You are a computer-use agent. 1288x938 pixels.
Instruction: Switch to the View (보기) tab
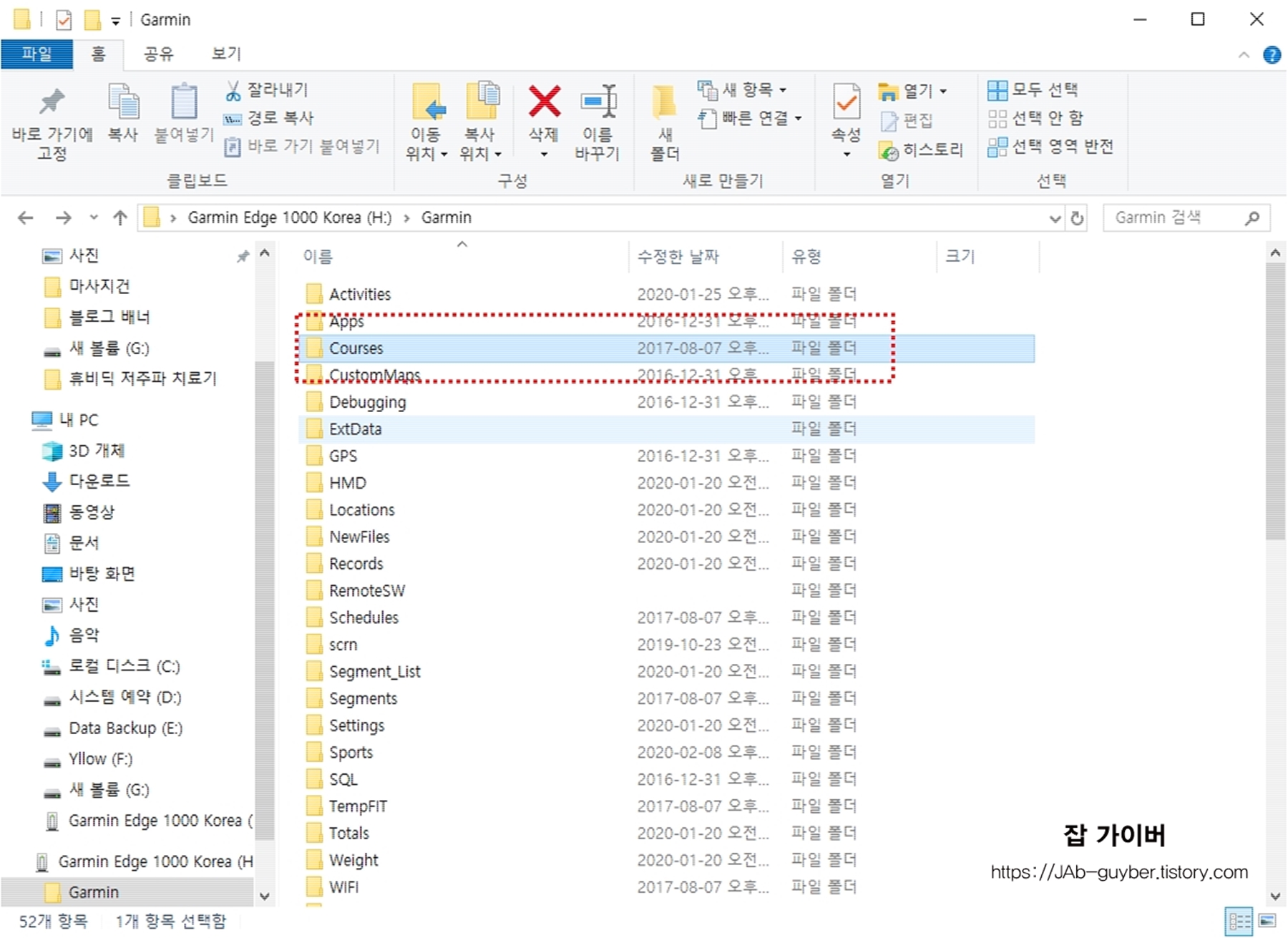coord(226,54)
